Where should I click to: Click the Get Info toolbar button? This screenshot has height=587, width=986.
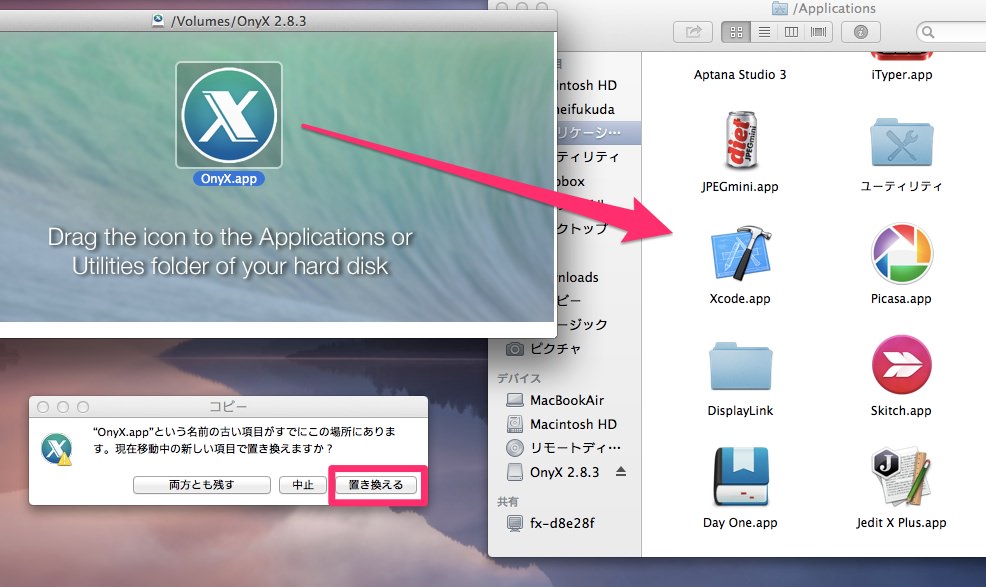[x=861, y=31]
